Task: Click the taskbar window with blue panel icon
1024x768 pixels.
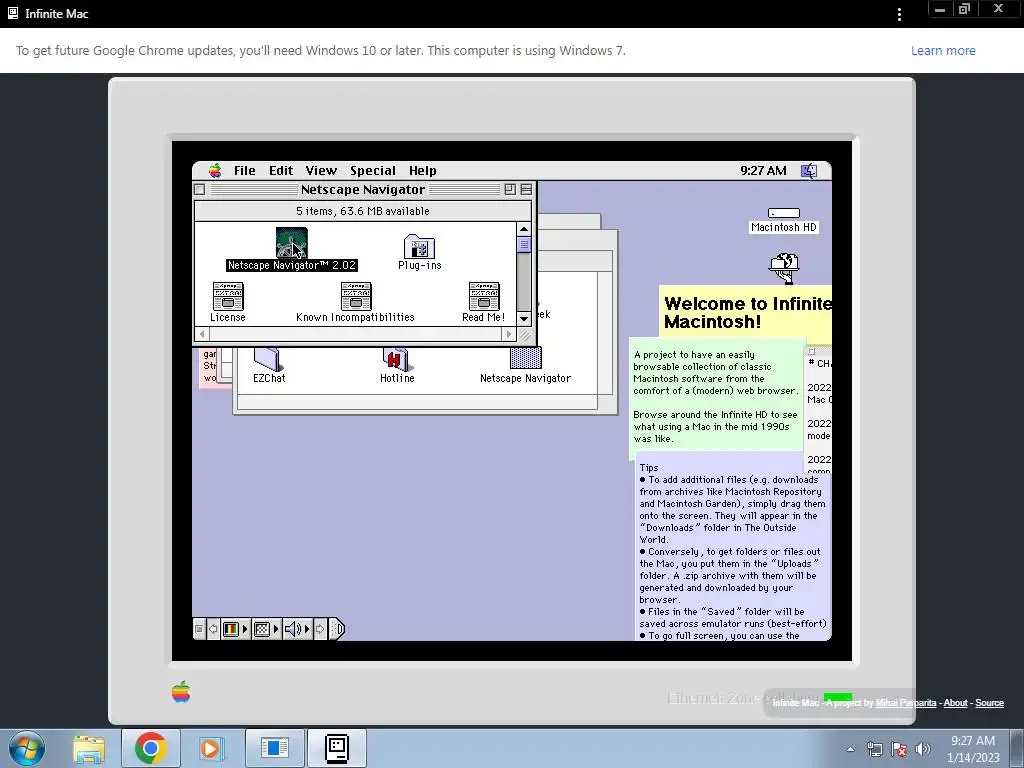Action: pos(274,748)
